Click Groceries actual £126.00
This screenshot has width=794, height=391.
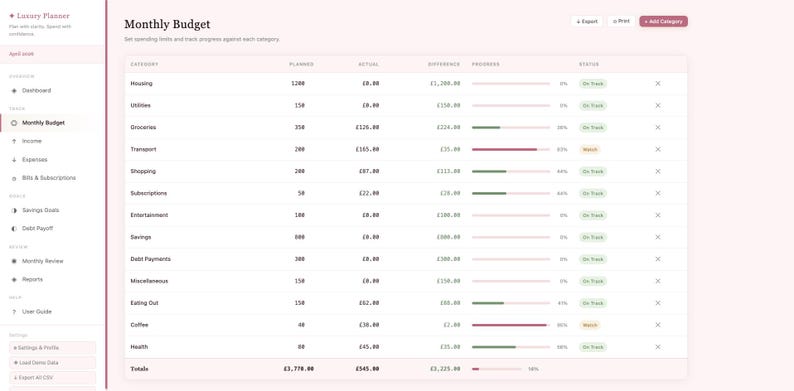(x=367, y=128)
